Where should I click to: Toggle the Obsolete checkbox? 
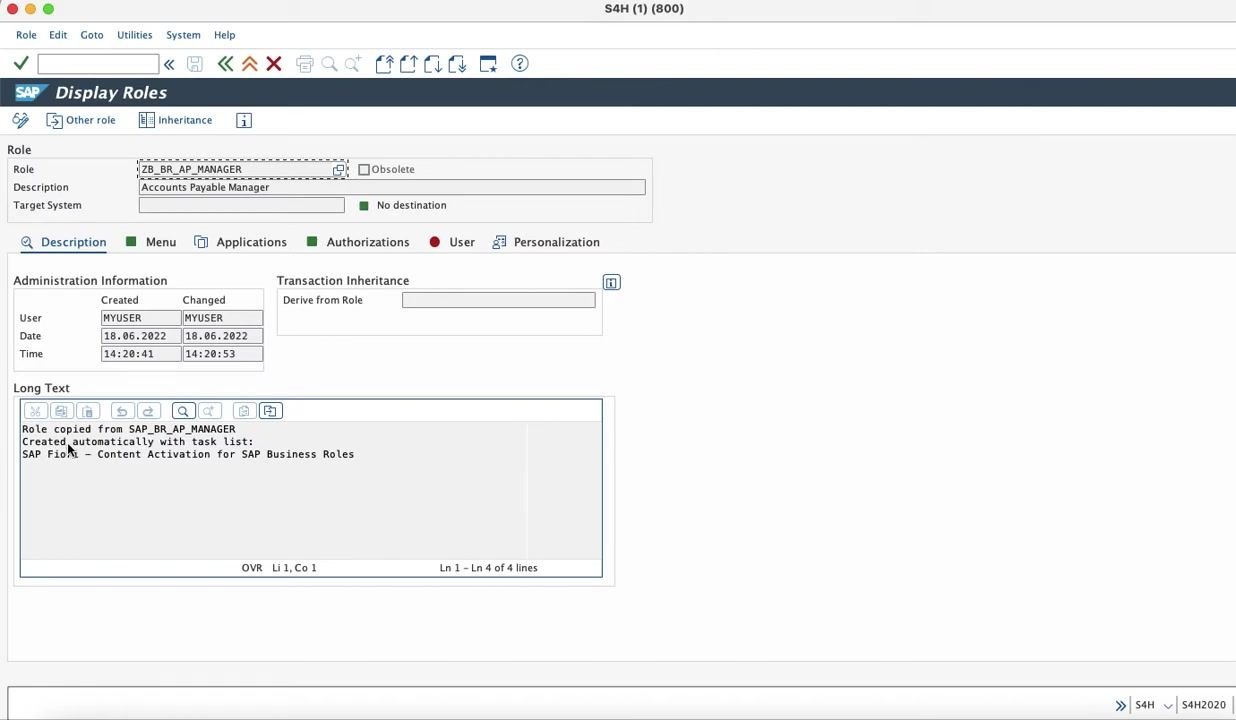coord(364,170)
